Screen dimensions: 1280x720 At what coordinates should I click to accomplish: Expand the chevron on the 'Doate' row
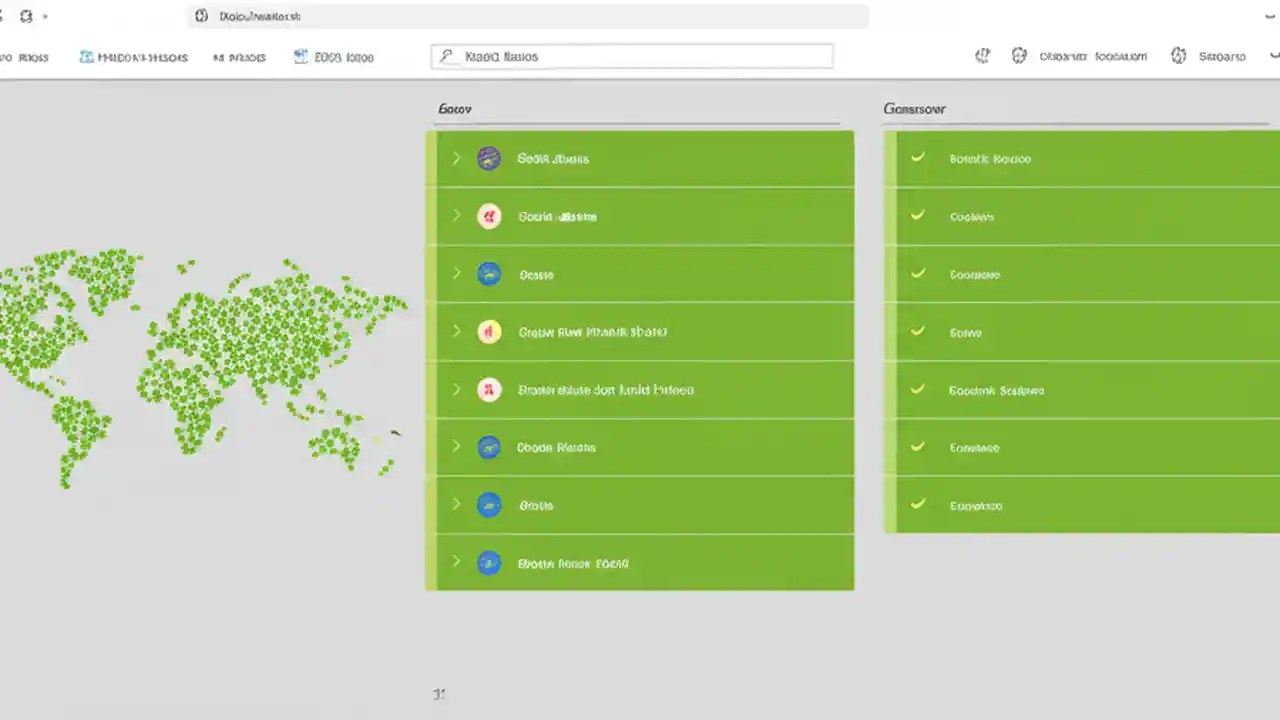pyautogui.click(x=456, y=274)
